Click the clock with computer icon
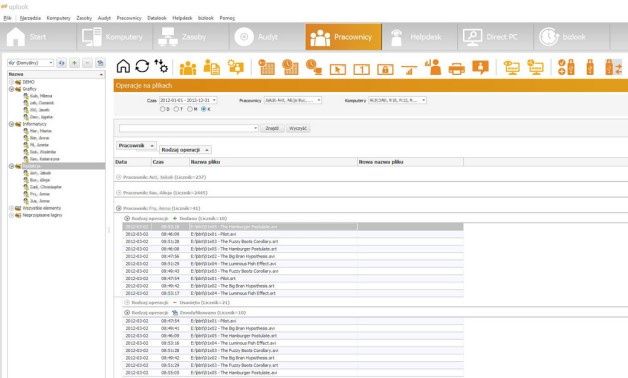 314,67
